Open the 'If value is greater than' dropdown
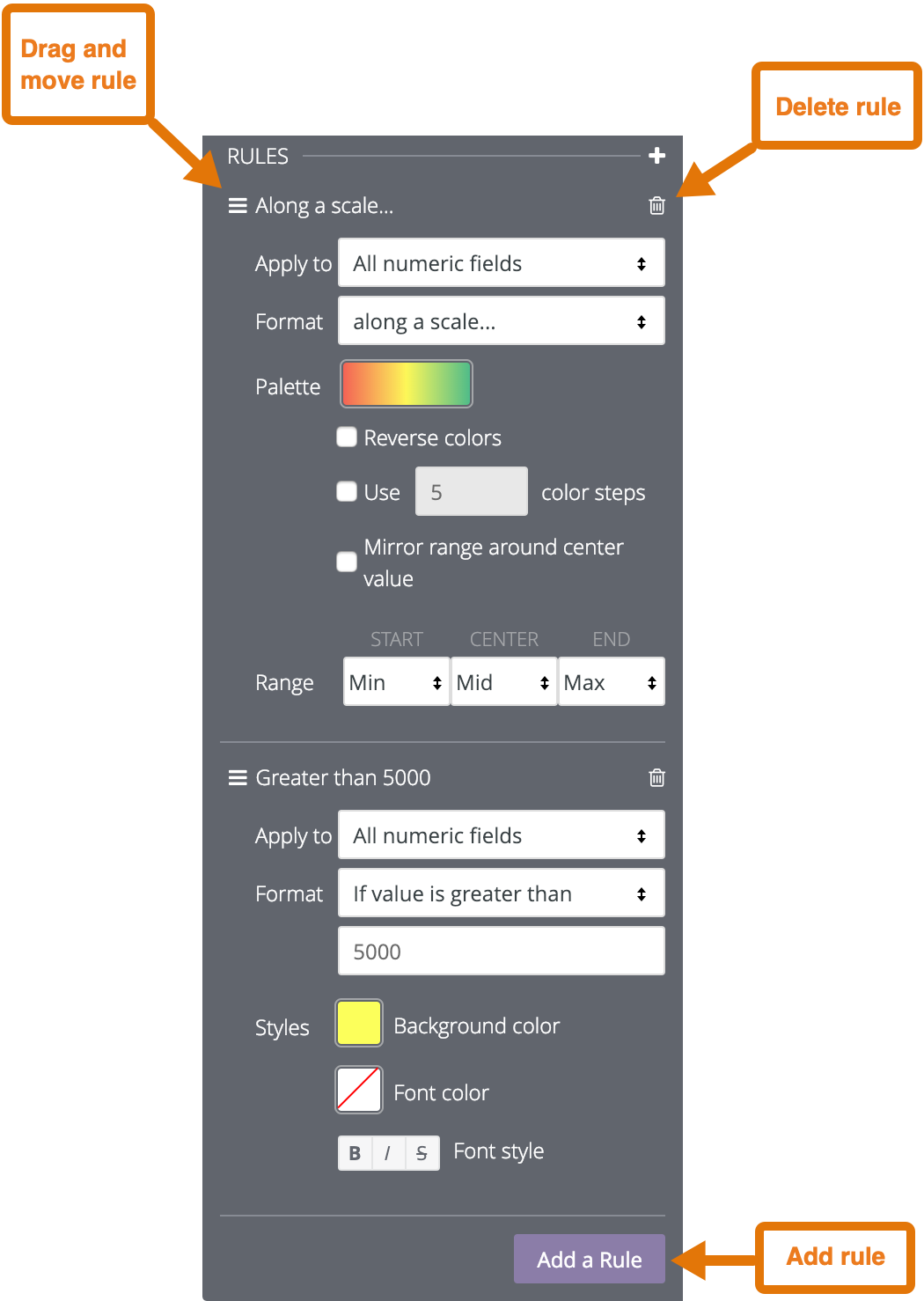This screenshot has width=924, height=1301. pyautogui.click(x=501, y=893)
